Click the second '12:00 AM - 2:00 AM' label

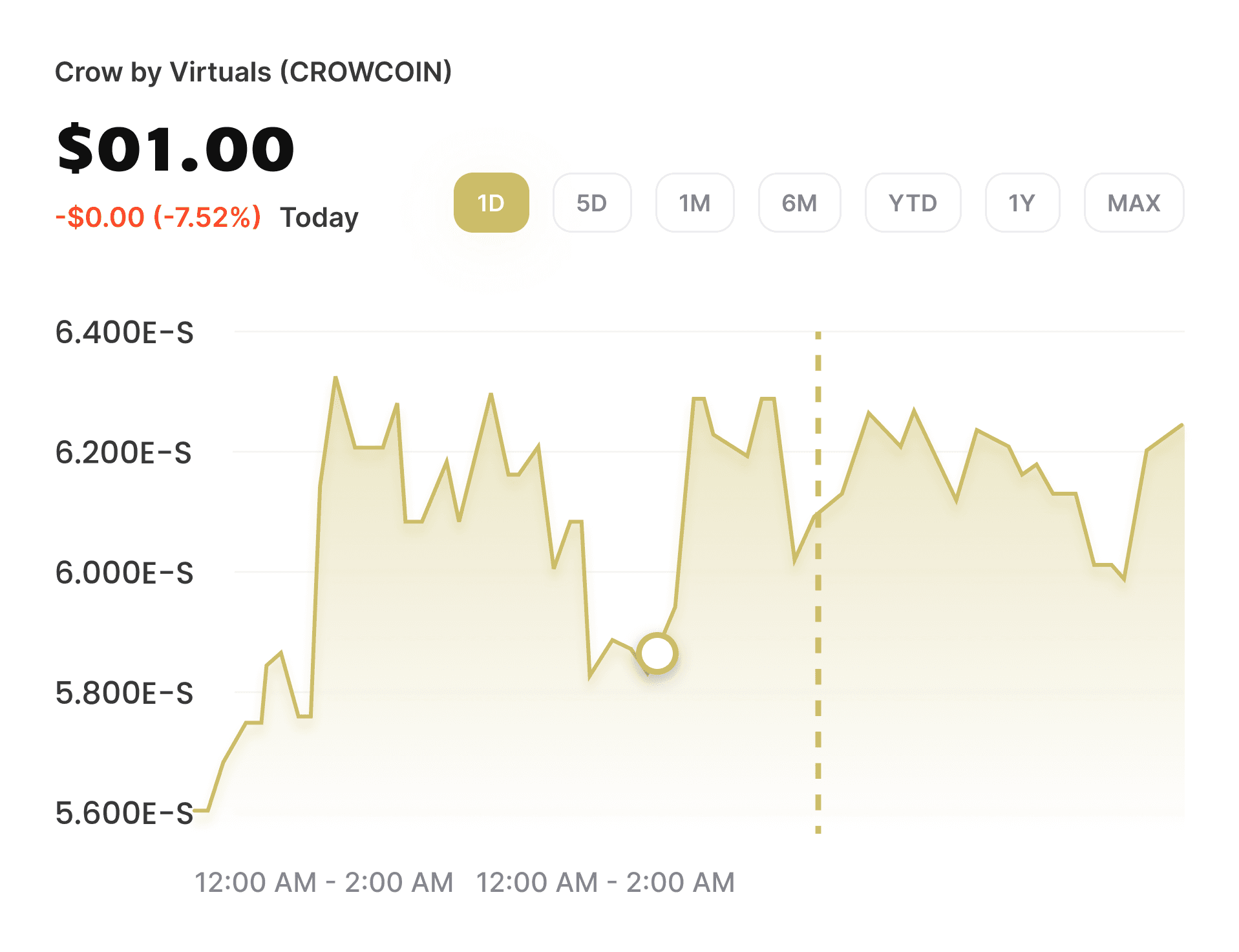coord(606,882)
